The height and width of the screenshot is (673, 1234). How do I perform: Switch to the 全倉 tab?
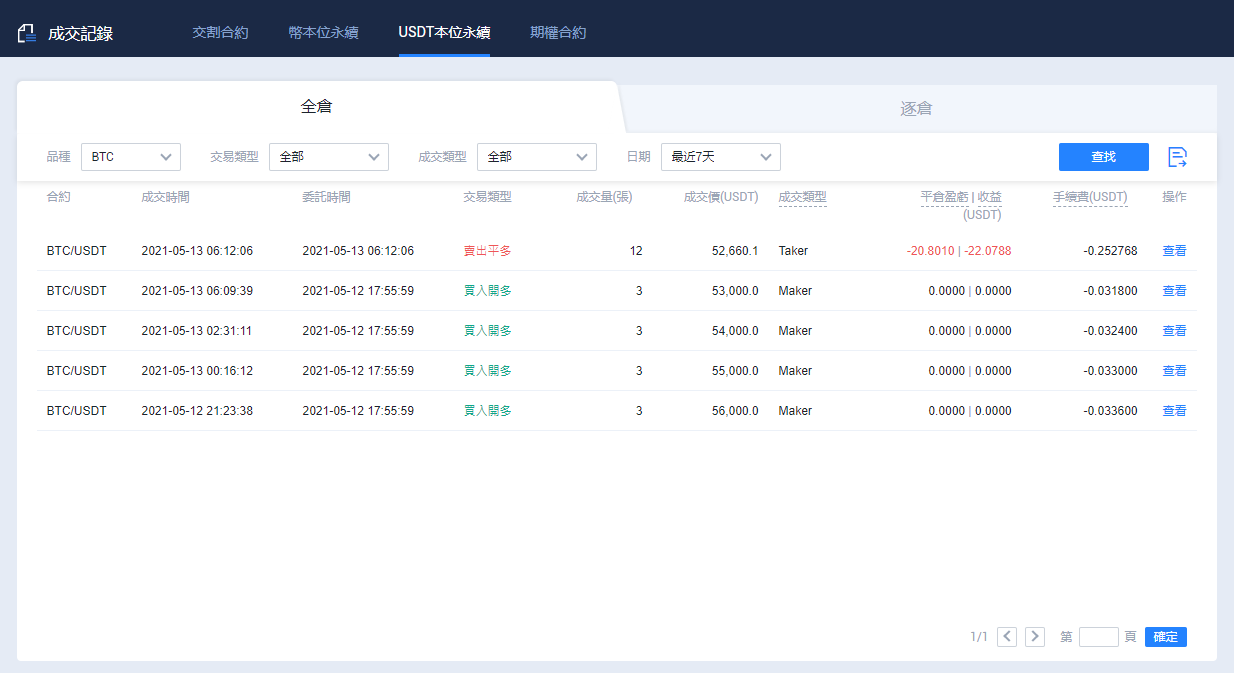(317, 106)
